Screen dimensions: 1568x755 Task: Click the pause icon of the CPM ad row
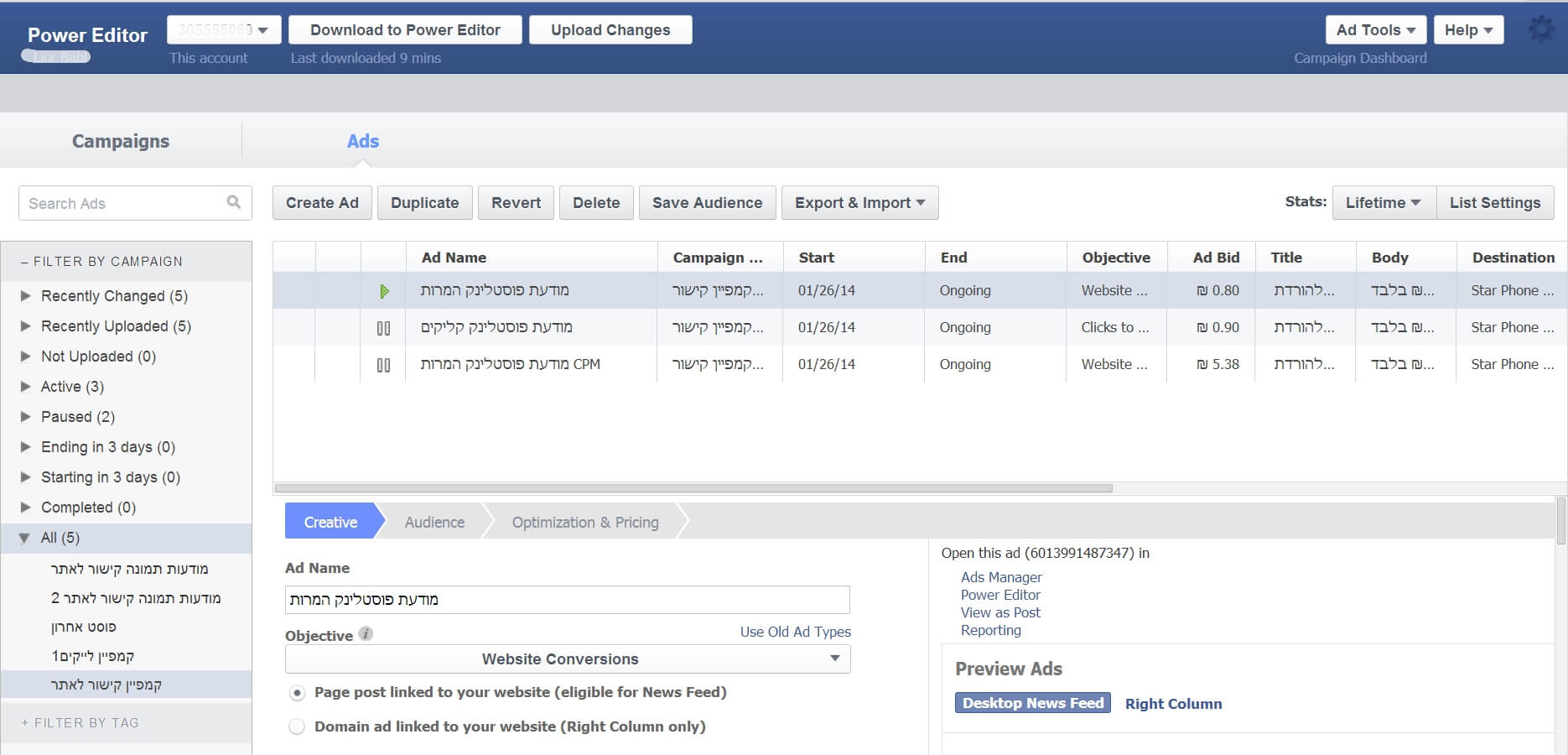pyautogui.click(x=383, y=365)
